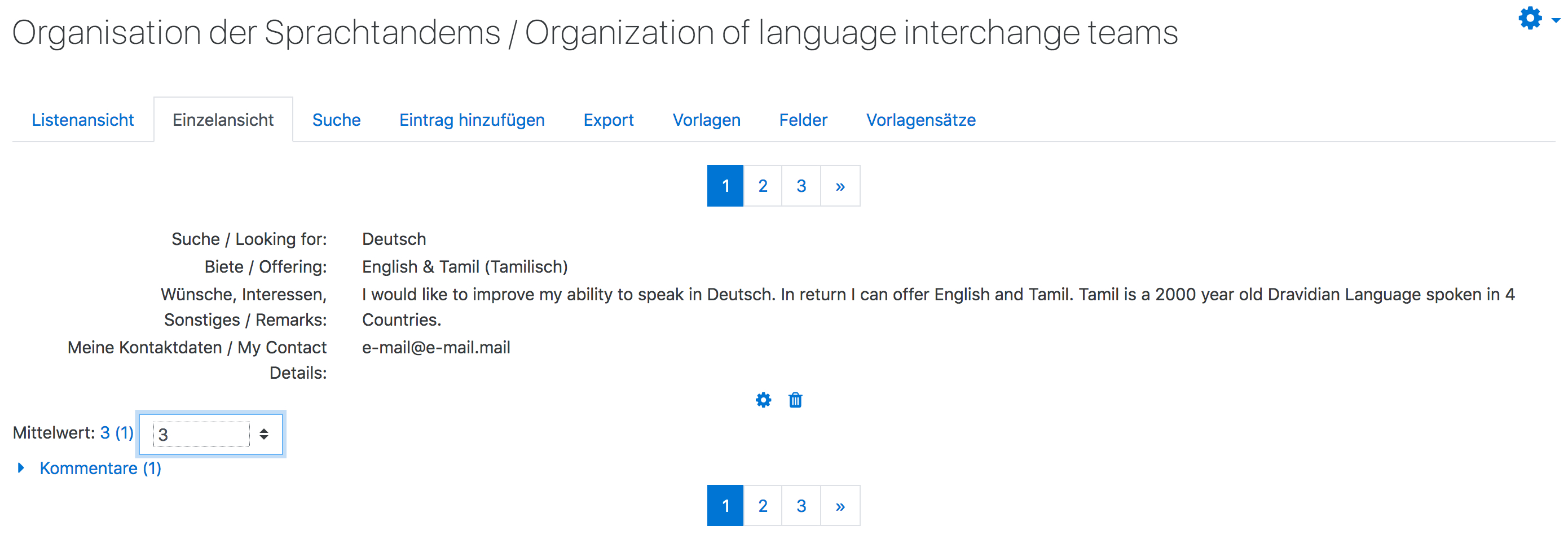The height and width of the screenshot is (543, 1568).
Task: Go to page 3 in bottom pagination
Action: [x=801, y=506]
